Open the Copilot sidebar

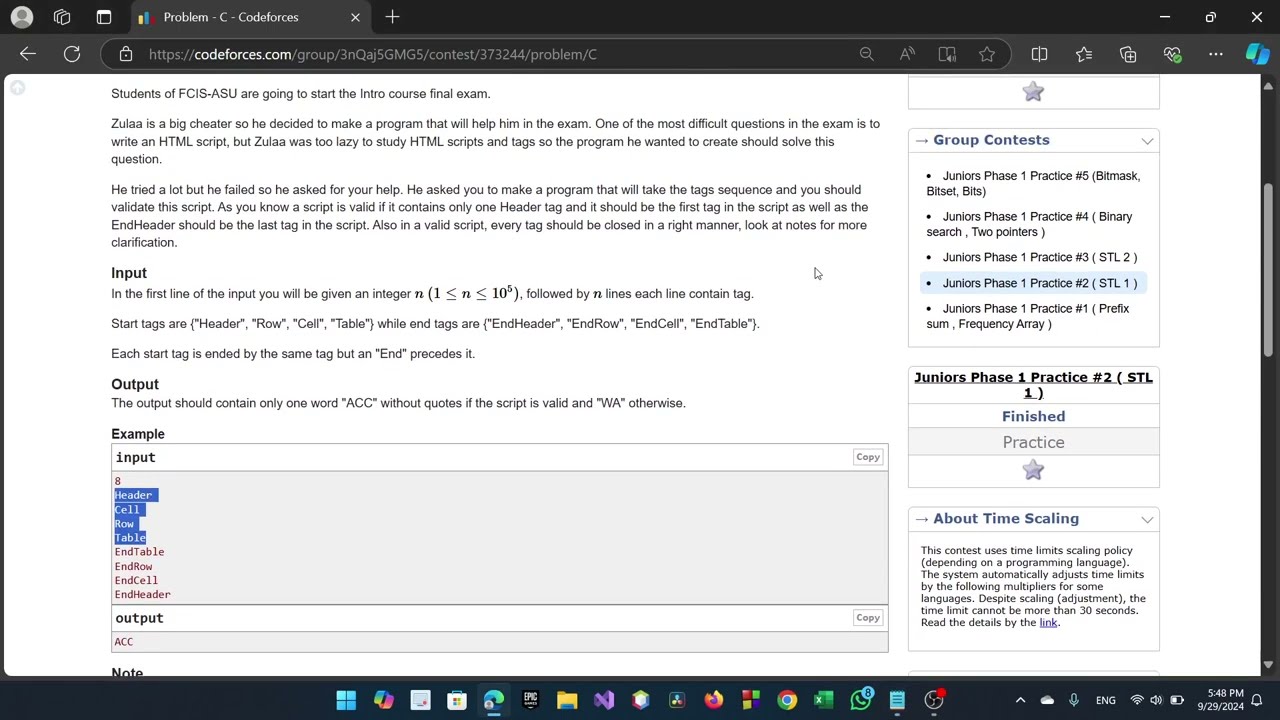point(1257,54)
